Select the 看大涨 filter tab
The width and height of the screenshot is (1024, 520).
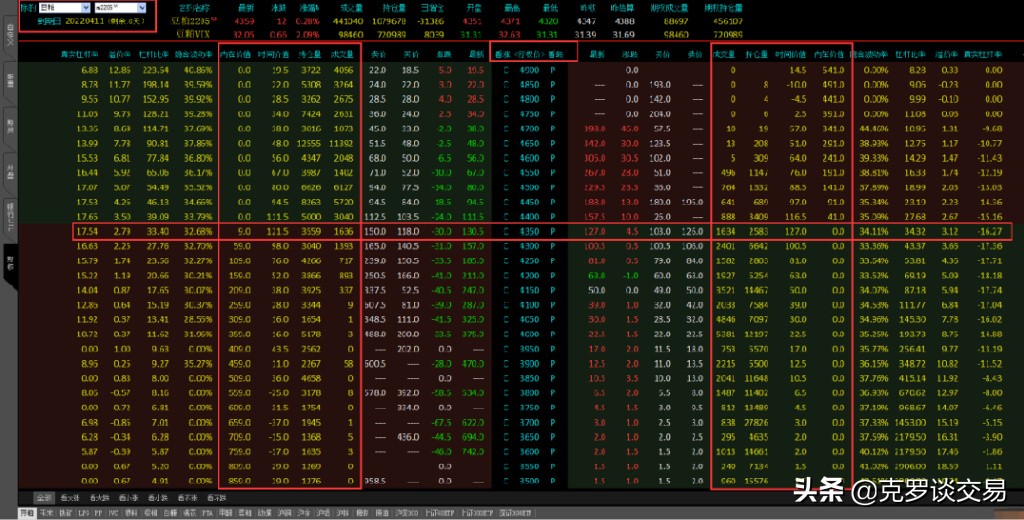click(70, 498)
